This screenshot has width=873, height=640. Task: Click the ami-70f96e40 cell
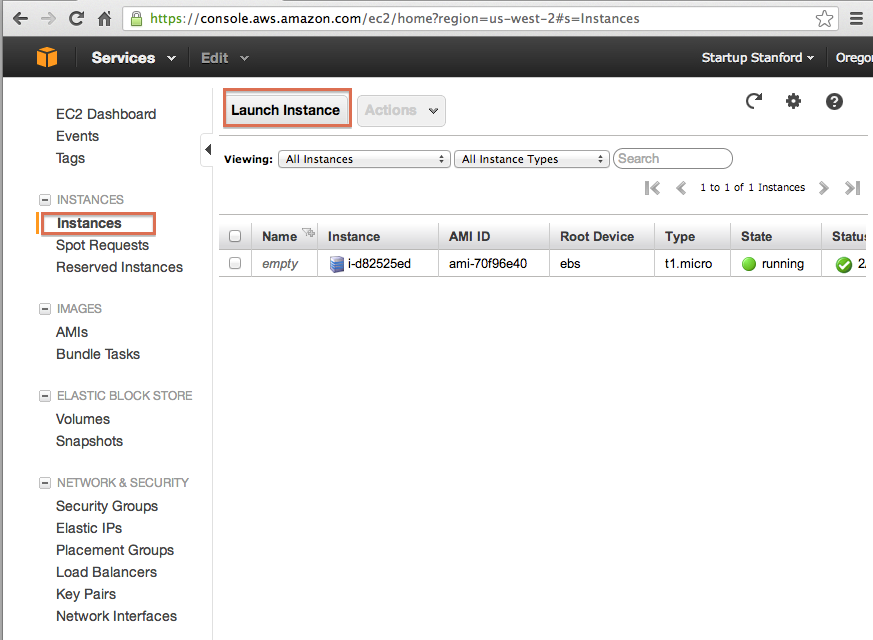tap(488, 263)
